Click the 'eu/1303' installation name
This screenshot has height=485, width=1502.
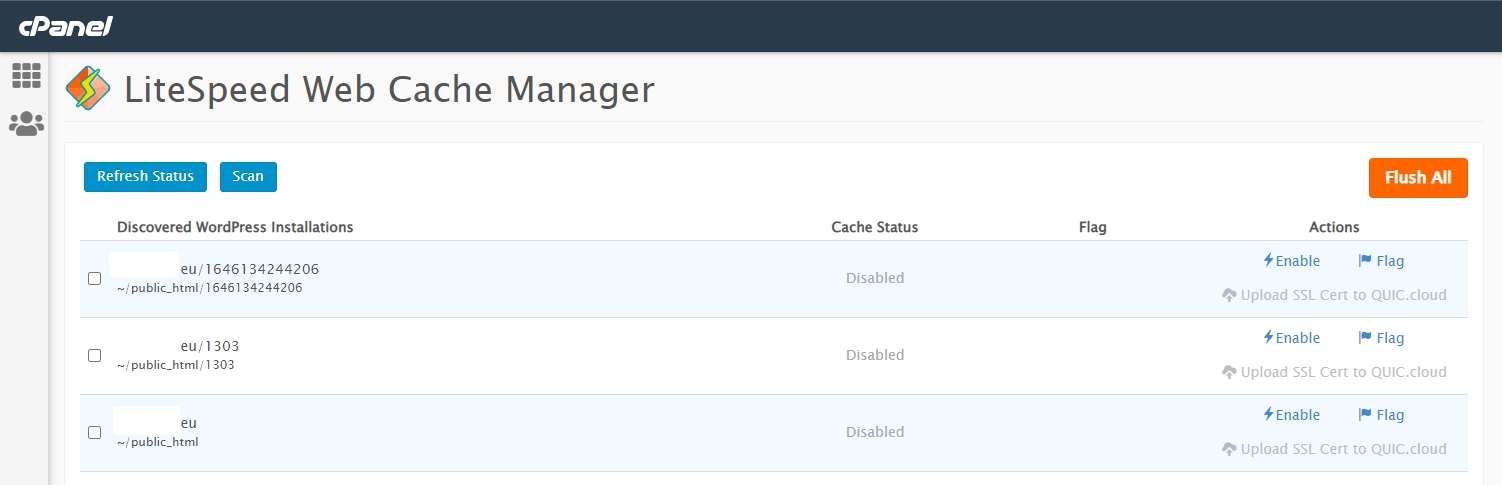click(210, 346)
